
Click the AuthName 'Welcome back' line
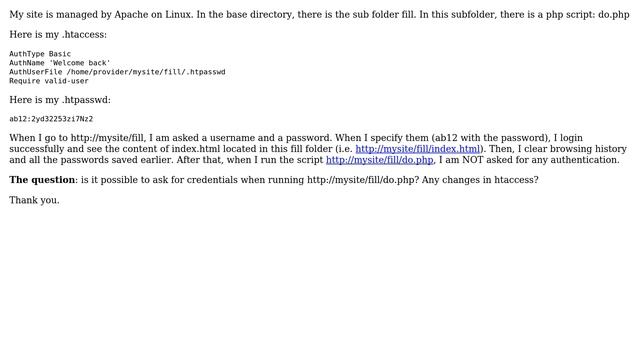tap(60, 63)
